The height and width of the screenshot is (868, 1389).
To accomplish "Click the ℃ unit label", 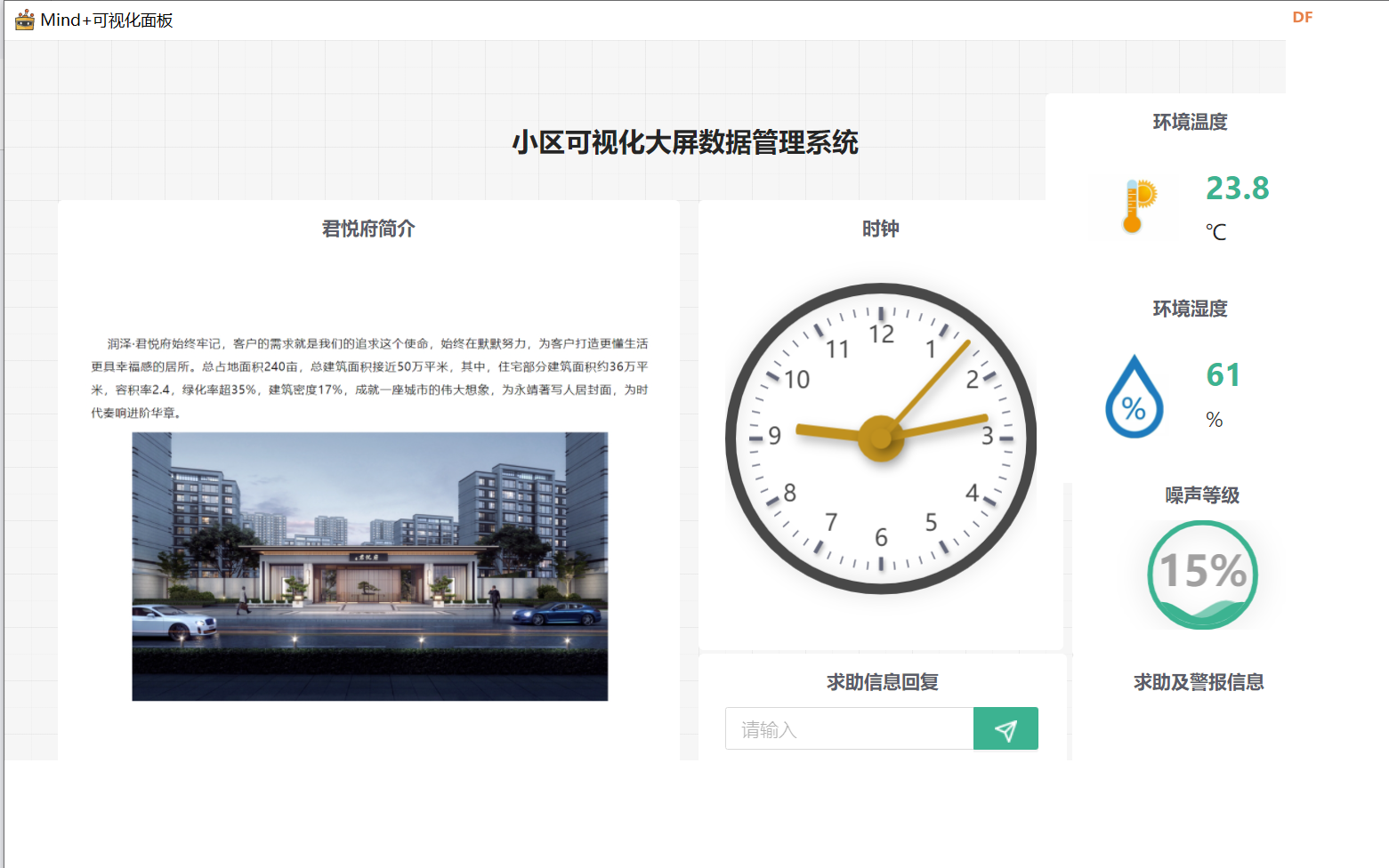I will point(1215,232).
